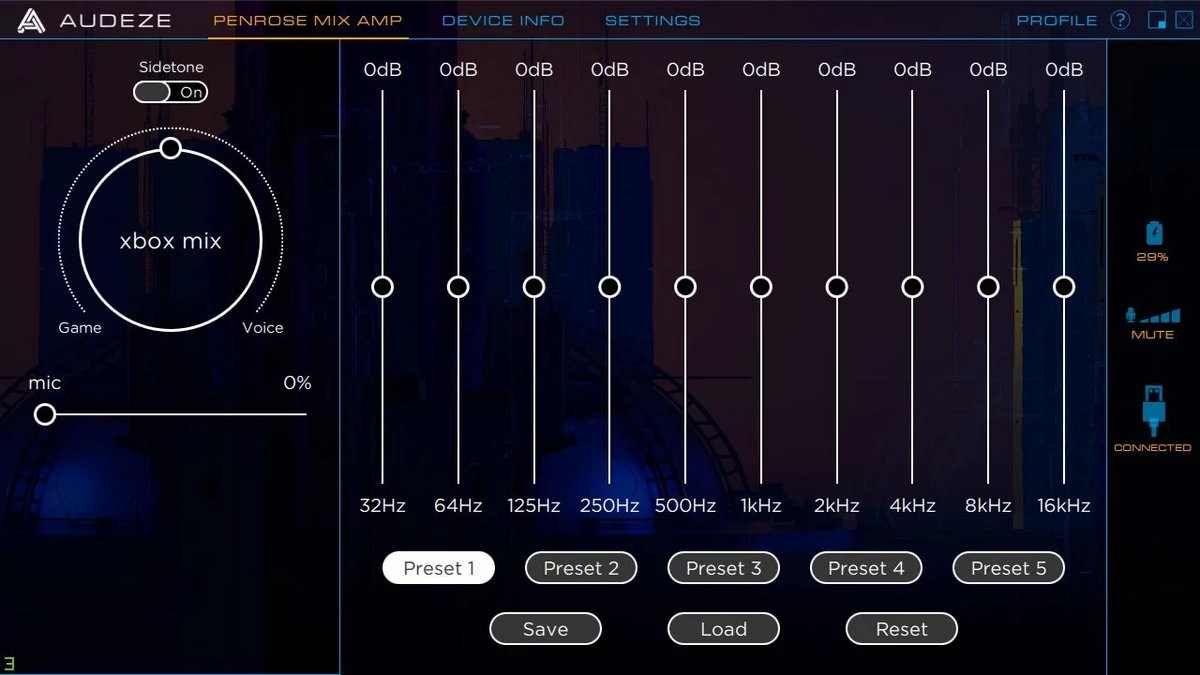
Task: Click the "29%" battery reading
Action: click(1153, 257)
